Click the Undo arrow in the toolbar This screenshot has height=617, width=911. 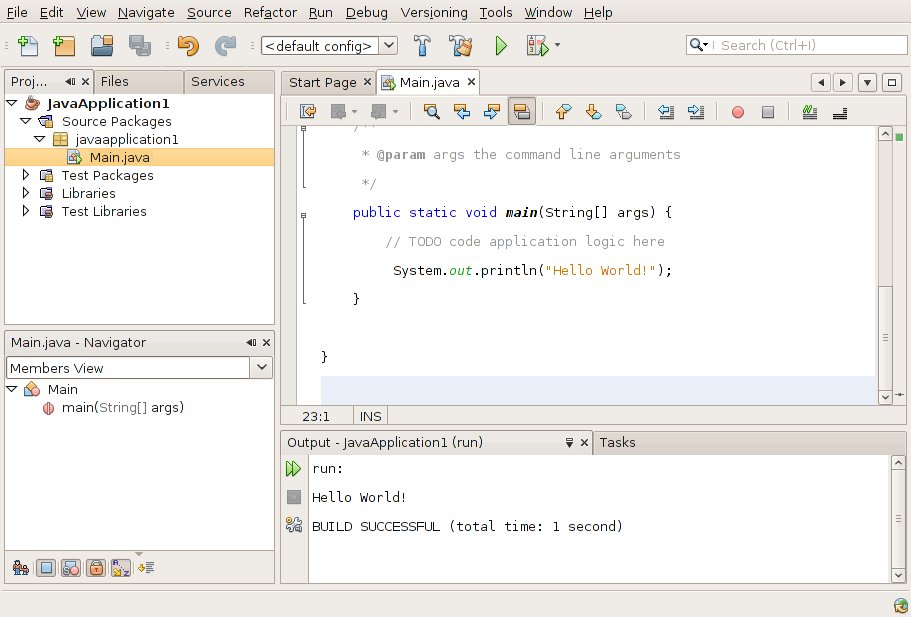coord(187,45)
